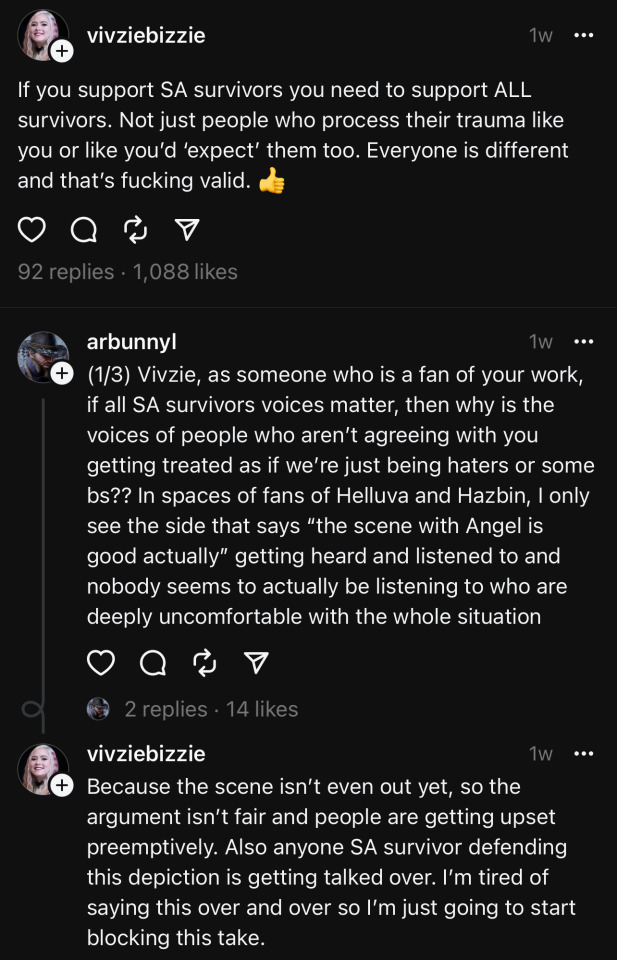
Task: Open arbunnyl's profile picture
Action: tap(40, 355)
